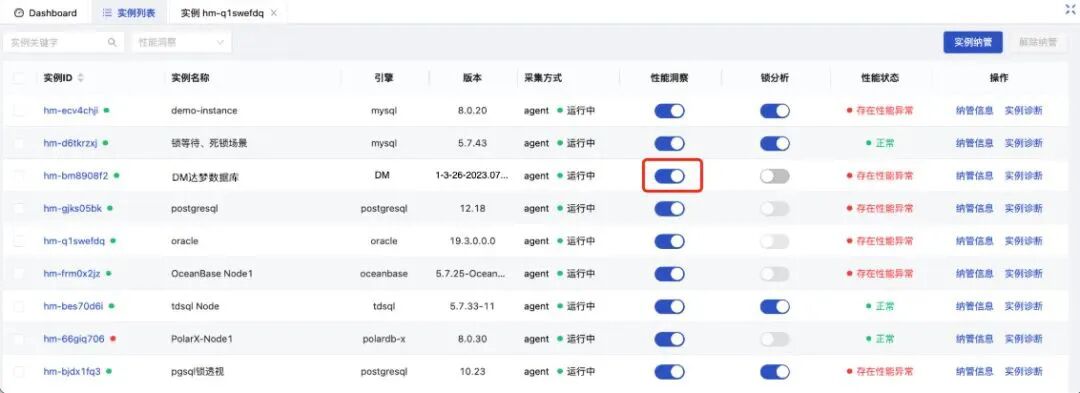Open instance link hm-ecv4chji
The image size is (1080, 393).
[x=71, y=110]
